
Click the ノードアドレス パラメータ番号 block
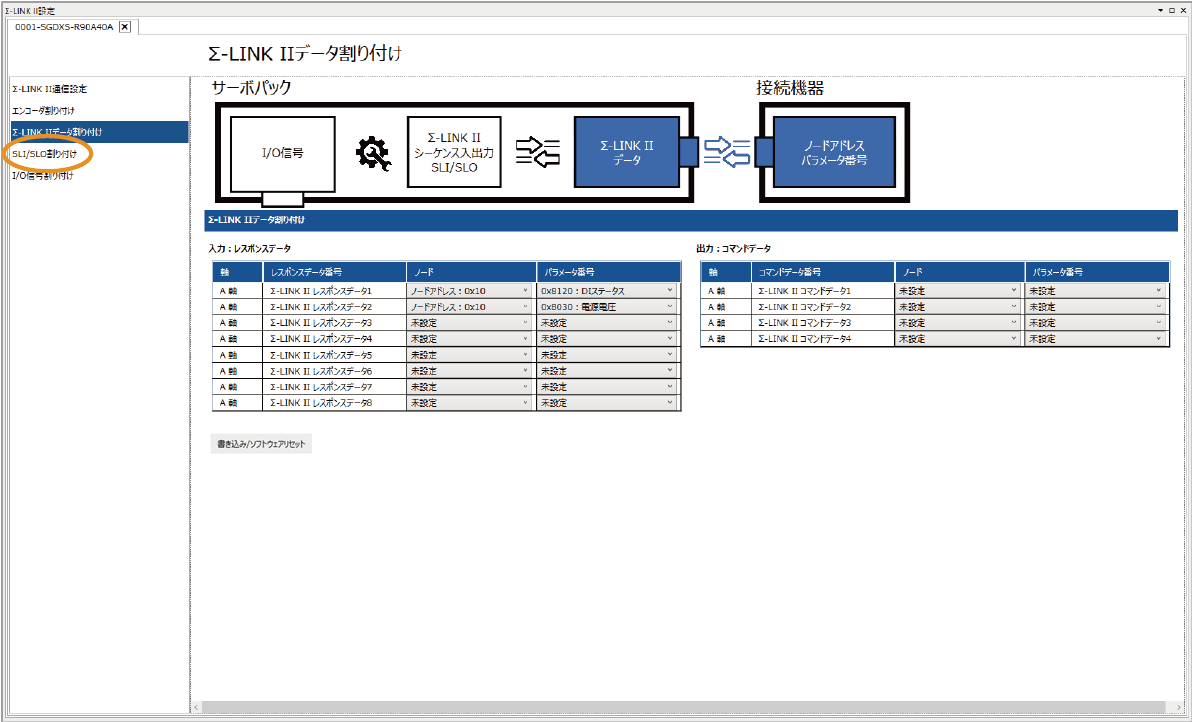click(834, 152)
